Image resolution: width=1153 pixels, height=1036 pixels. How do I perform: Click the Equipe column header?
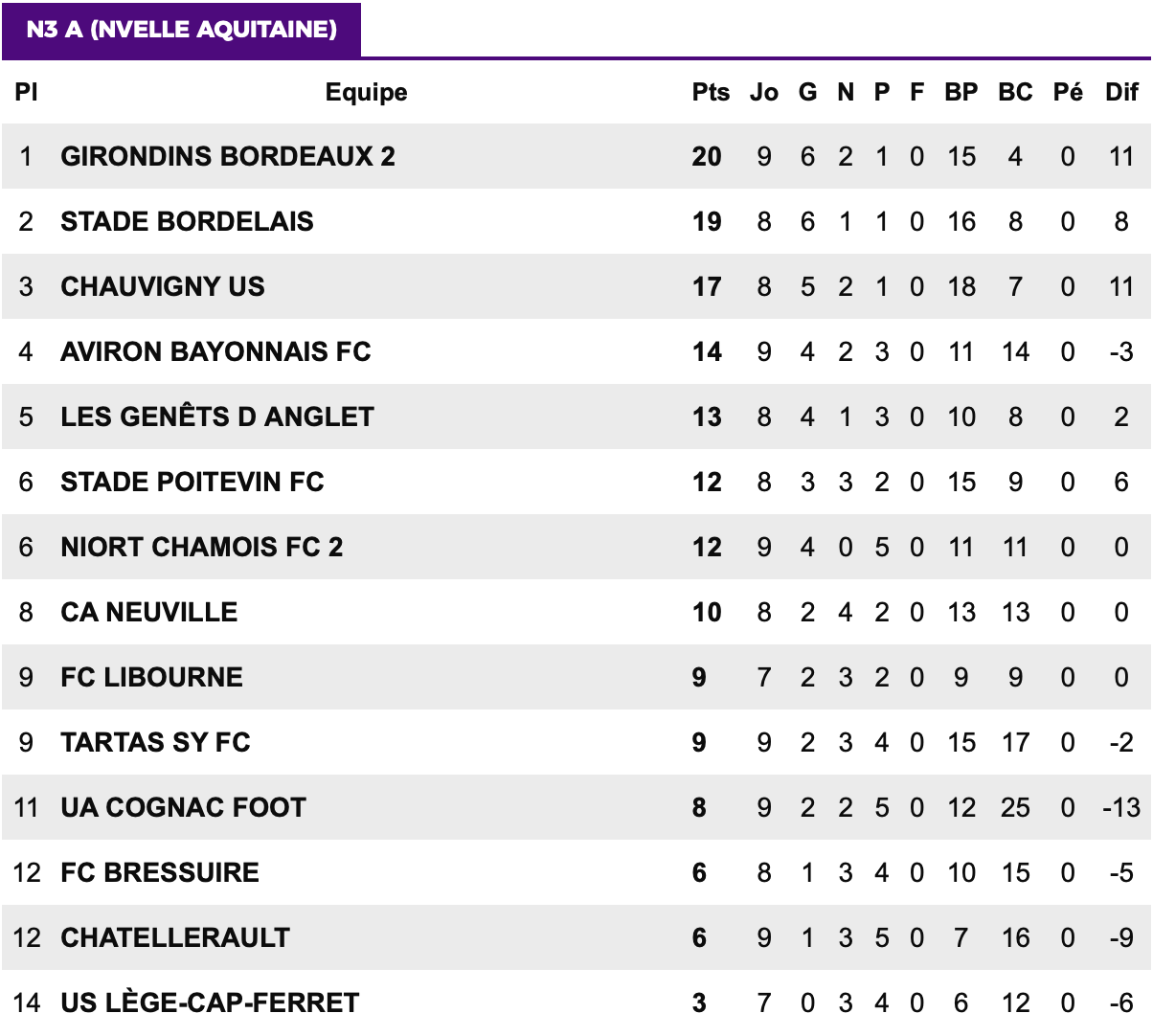pos(367,92)
